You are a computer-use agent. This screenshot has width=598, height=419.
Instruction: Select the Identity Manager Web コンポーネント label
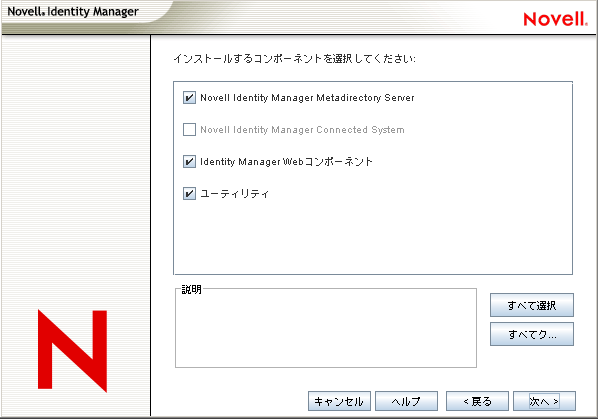[286, 162]
